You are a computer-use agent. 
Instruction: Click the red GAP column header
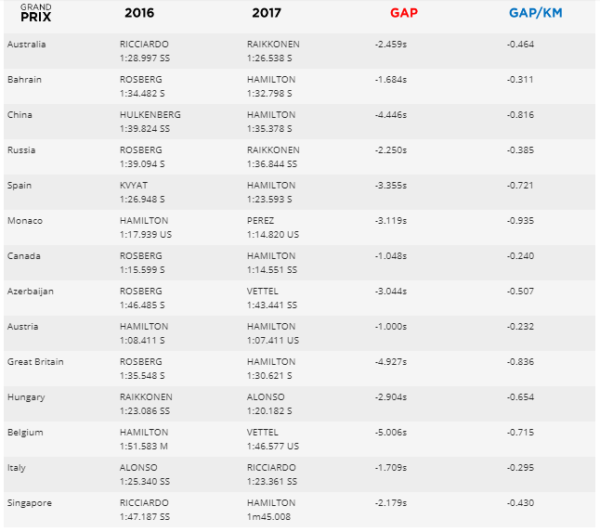point(402,13)
